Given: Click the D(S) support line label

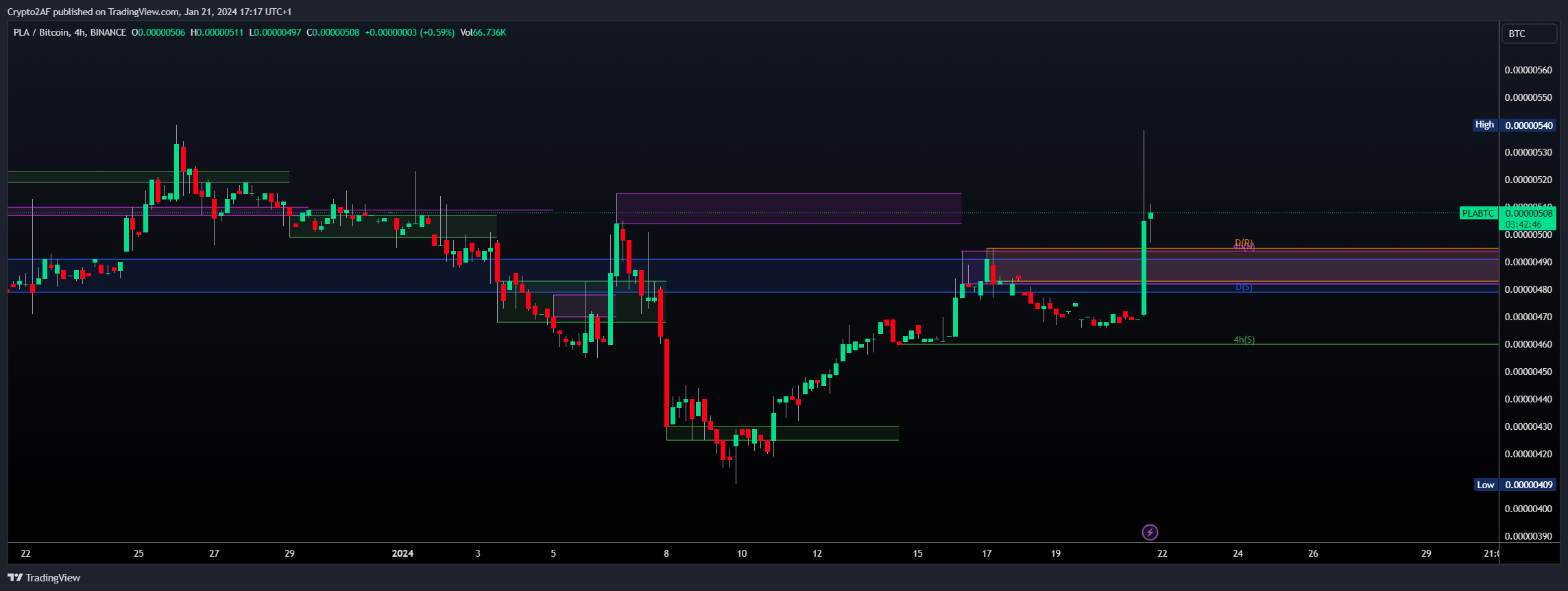Looking at the screenshot, I should click(1244, 287).
